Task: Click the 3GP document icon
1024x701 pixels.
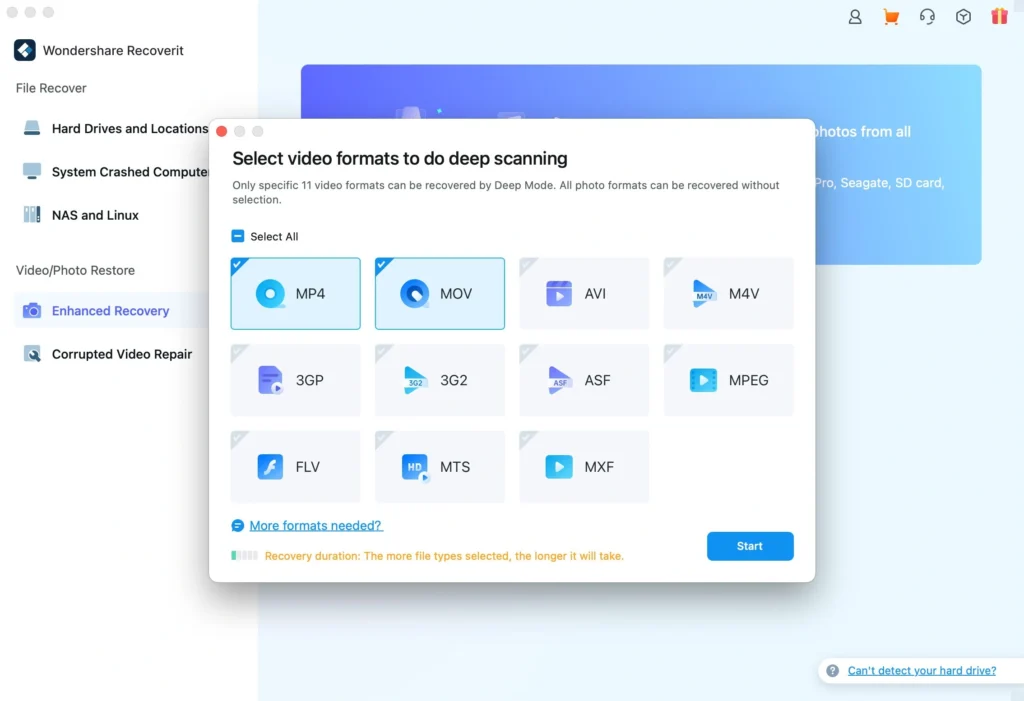Action: click(270, 380)
